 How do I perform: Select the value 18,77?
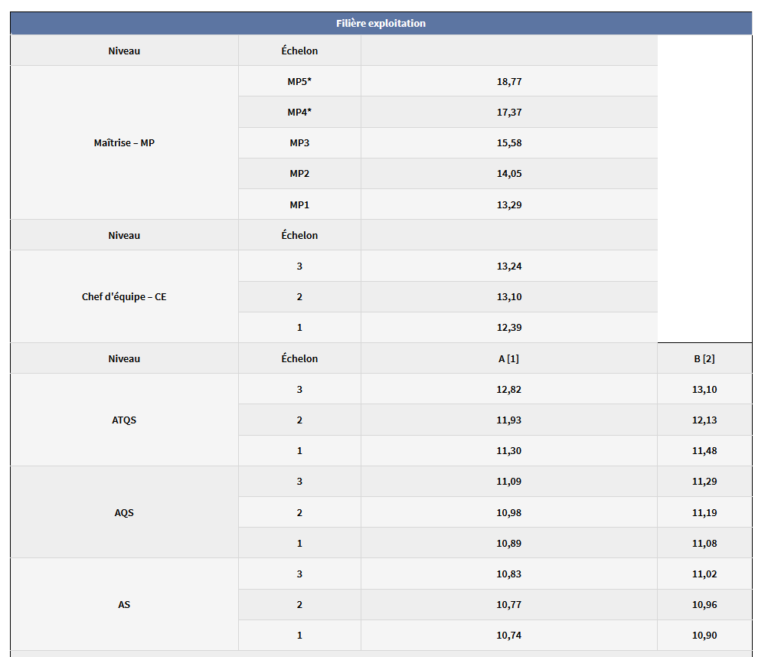[509, 81]
